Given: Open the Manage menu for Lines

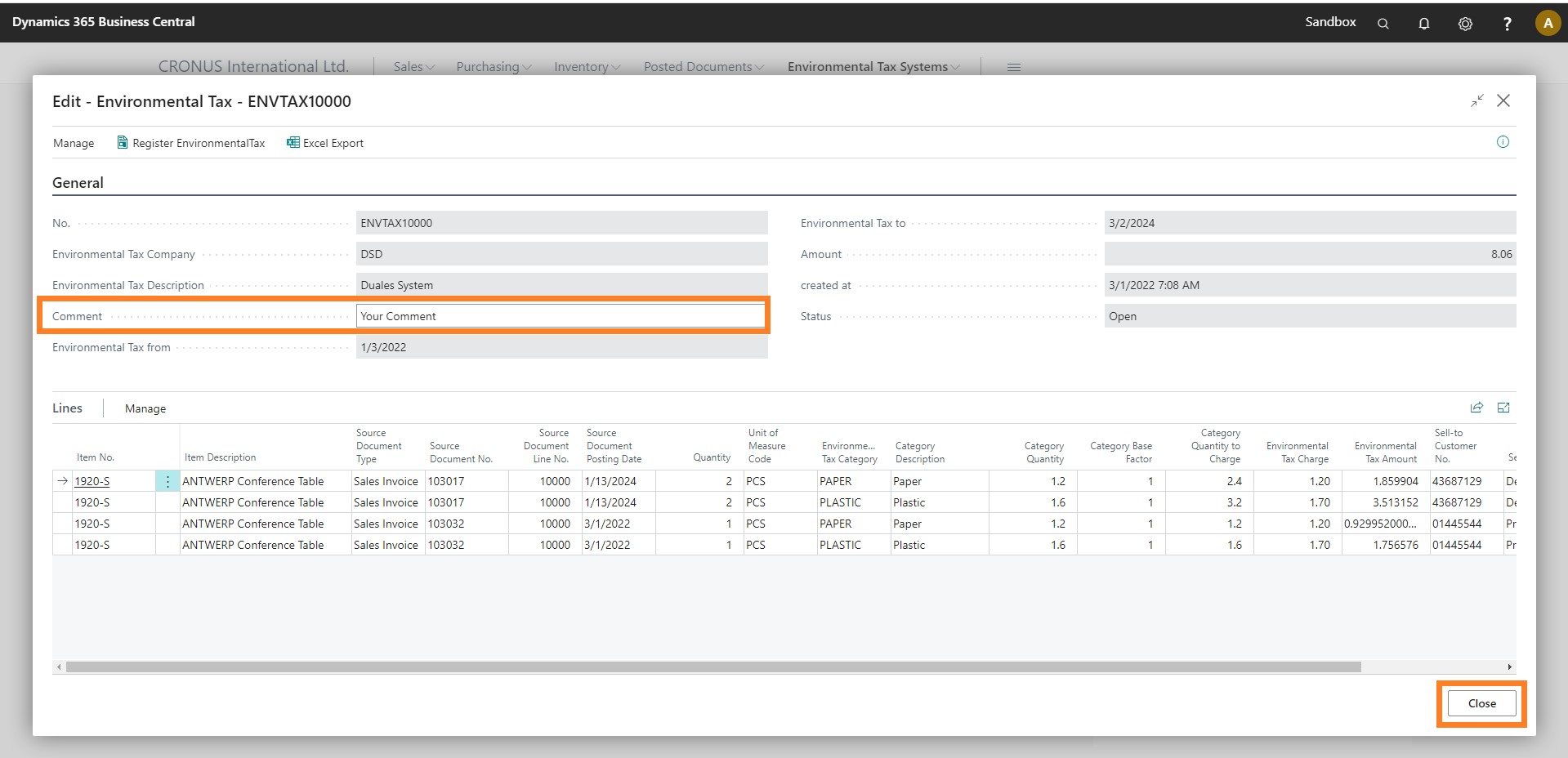Looking at the screenshot, I should coord(145,408).
